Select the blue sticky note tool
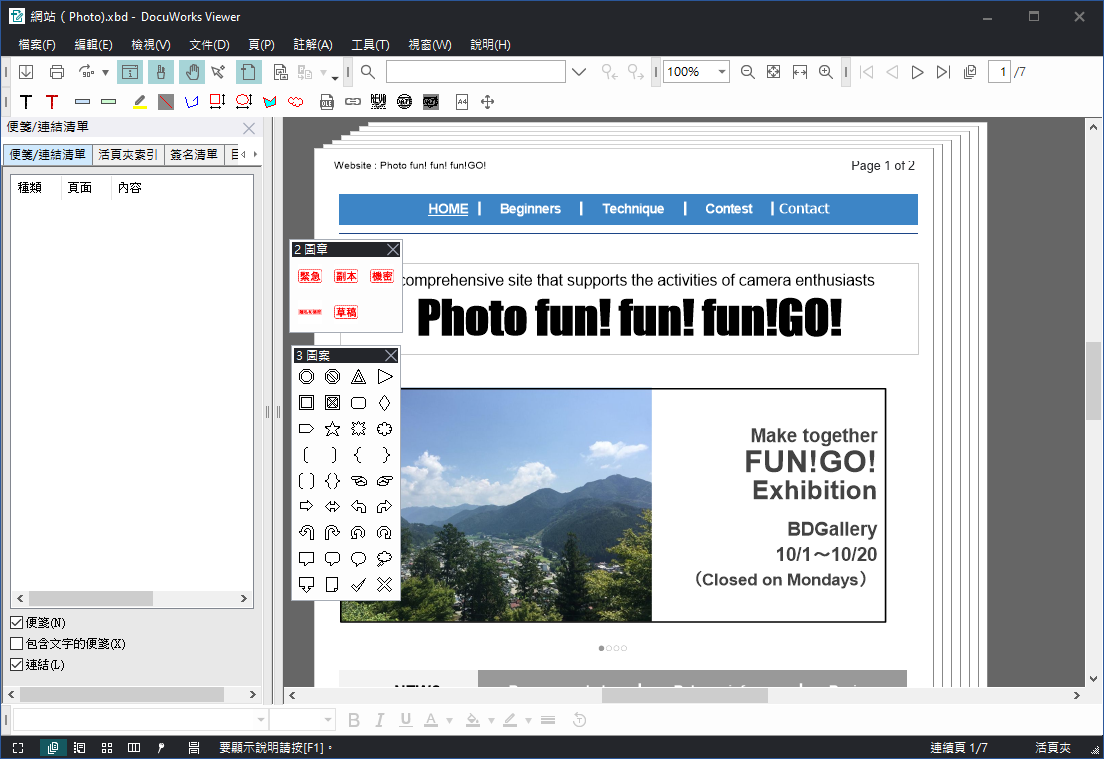This screenshot has height=759, width=1104. coord(82,102)
